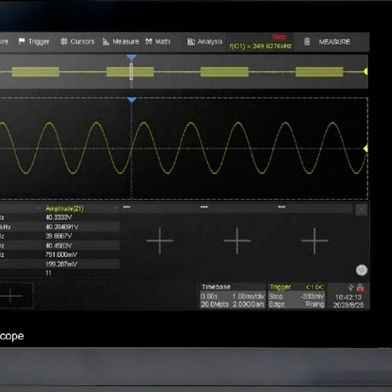Click the Amplitude[Z1] column header
This screenshot has height=392, width=392.
click(x=64, y=209)
